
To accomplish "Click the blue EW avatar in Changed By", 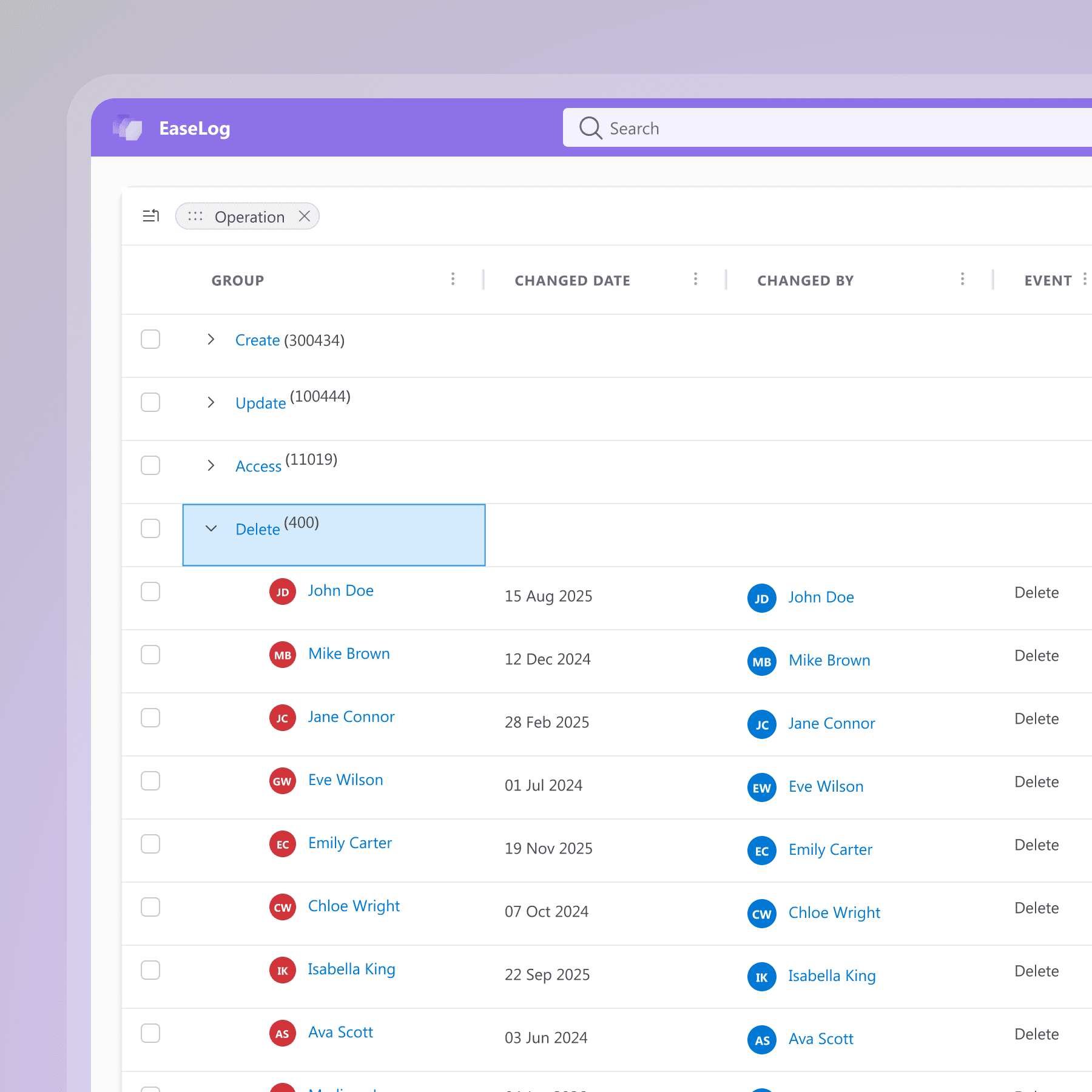I will (762, 787).
